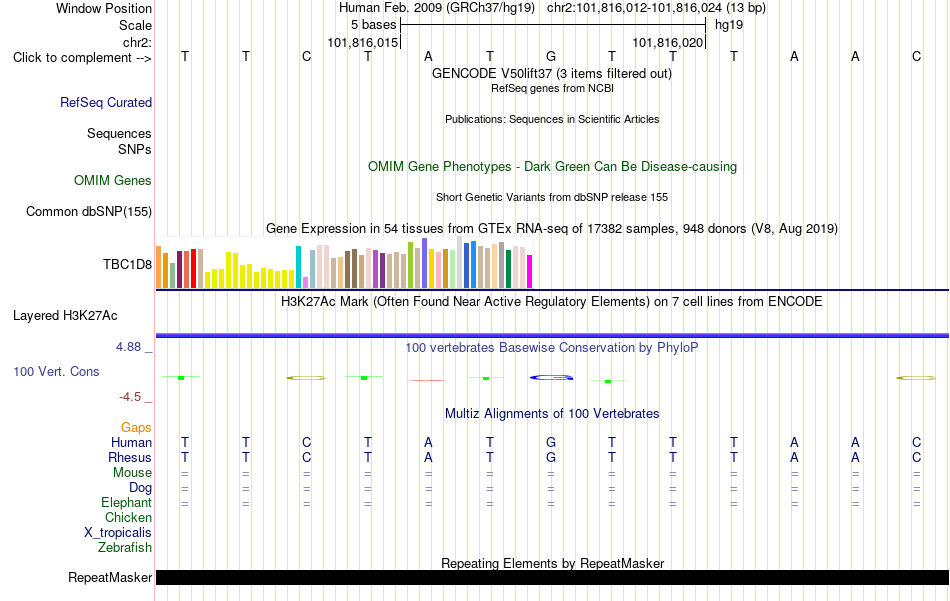Click the hg19 label beside the scale bar
This screenshot has height=601, width=950.
(729, 25)
